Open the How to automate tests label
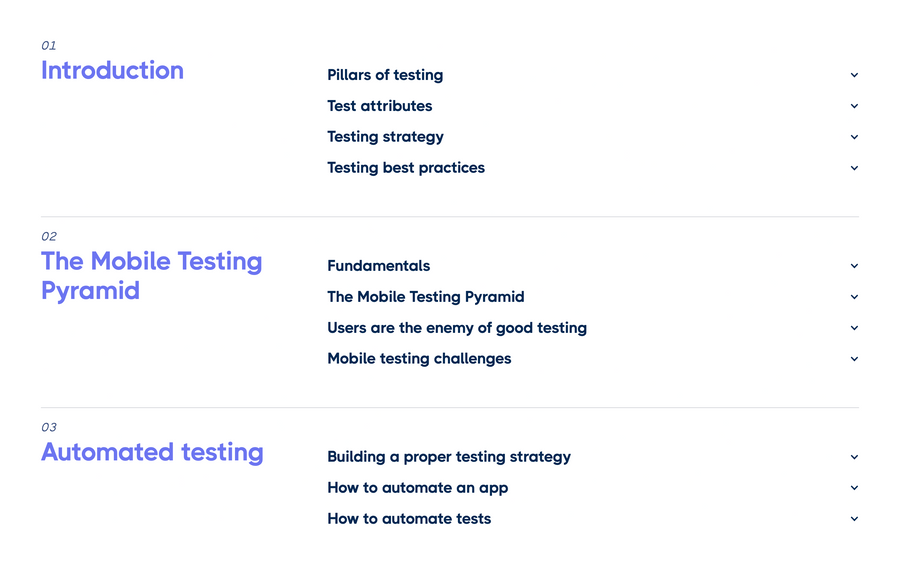The image size is (900, 565). pyautogui.click(x=409, y=519)
